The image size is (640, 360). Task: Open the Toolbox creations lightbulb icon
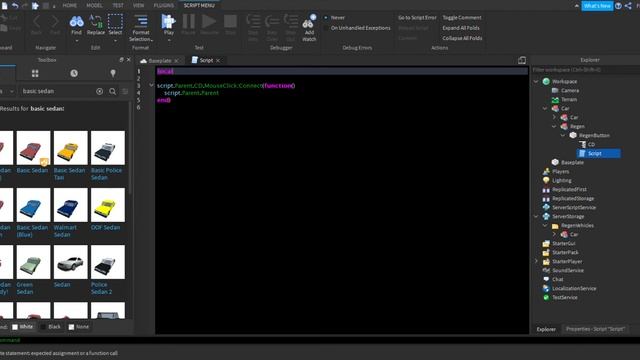tap(113, 73)
